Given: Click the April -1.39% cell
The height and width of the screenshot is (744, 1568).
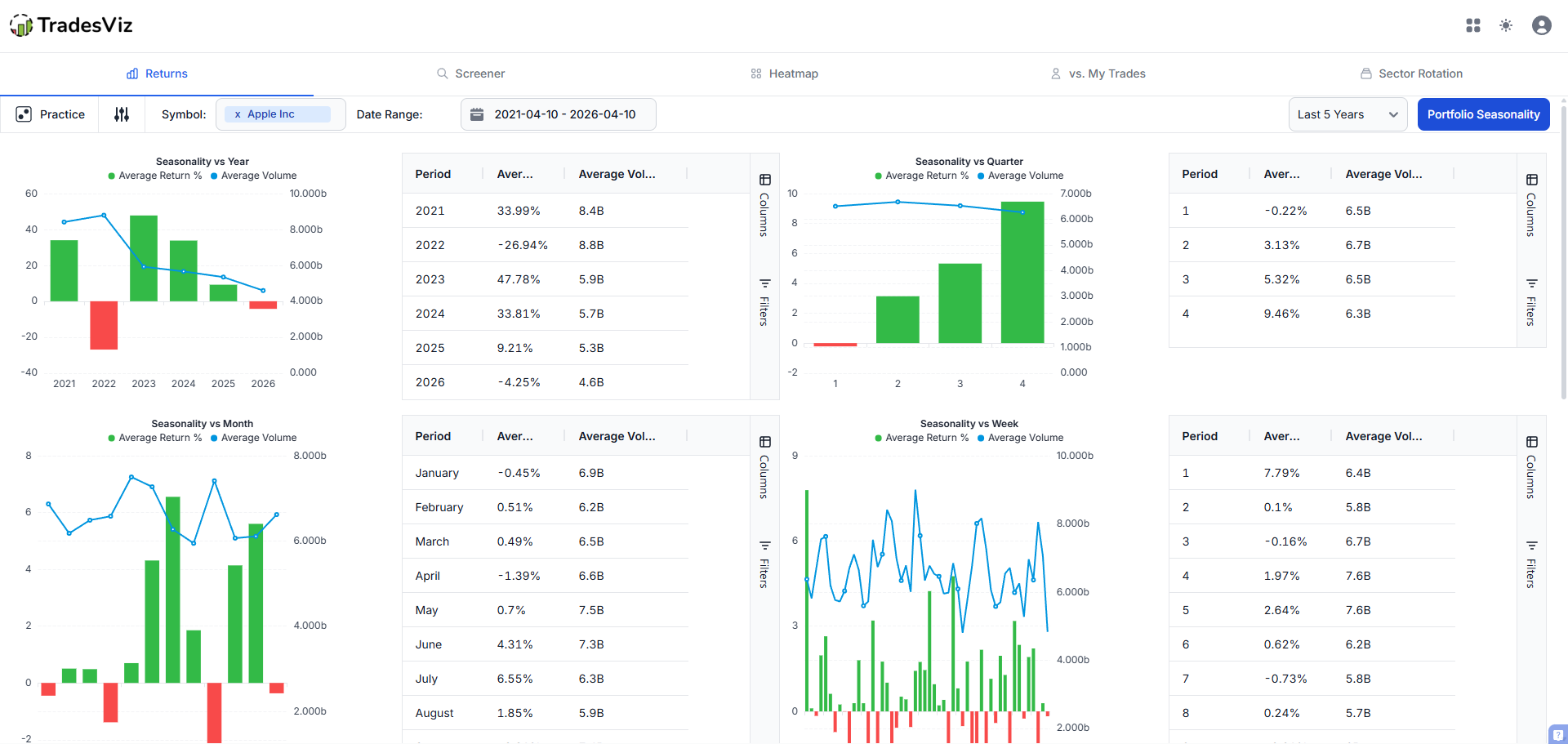Looking at the screenshot, I should click(519, 576).
